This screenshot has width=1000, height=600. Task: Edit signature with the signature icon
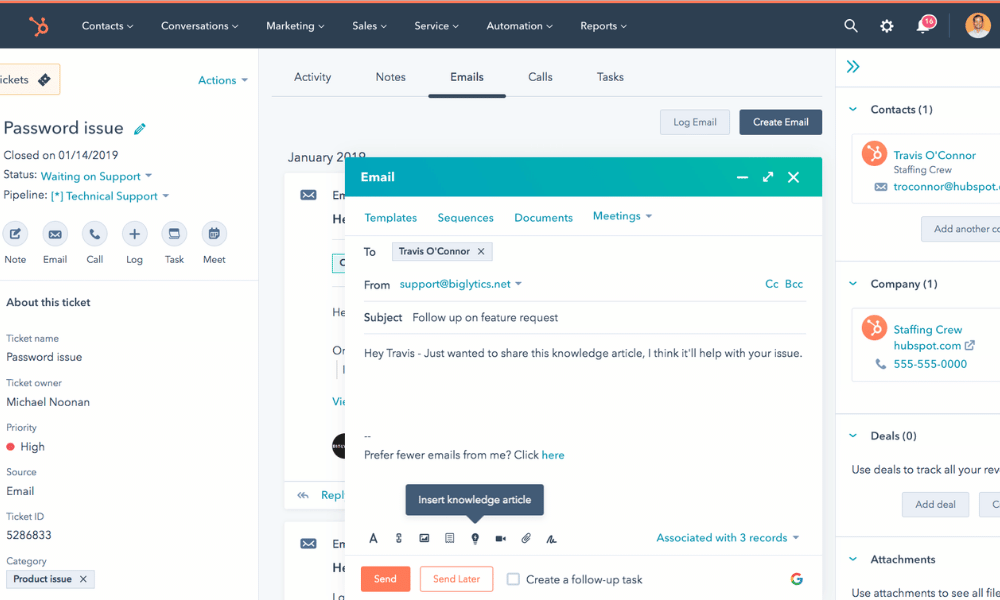pyautogui.click(x=551, y=539)
